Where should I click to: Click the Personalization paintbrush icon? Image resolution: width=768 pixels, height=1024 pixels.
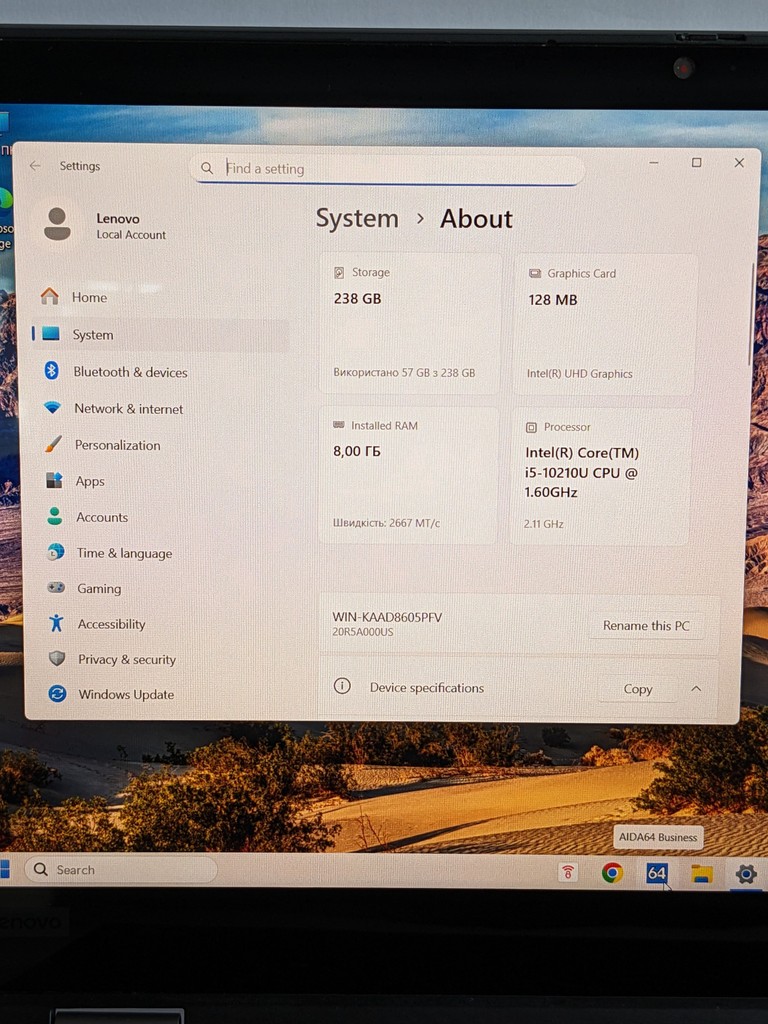[x=54, y=444]
